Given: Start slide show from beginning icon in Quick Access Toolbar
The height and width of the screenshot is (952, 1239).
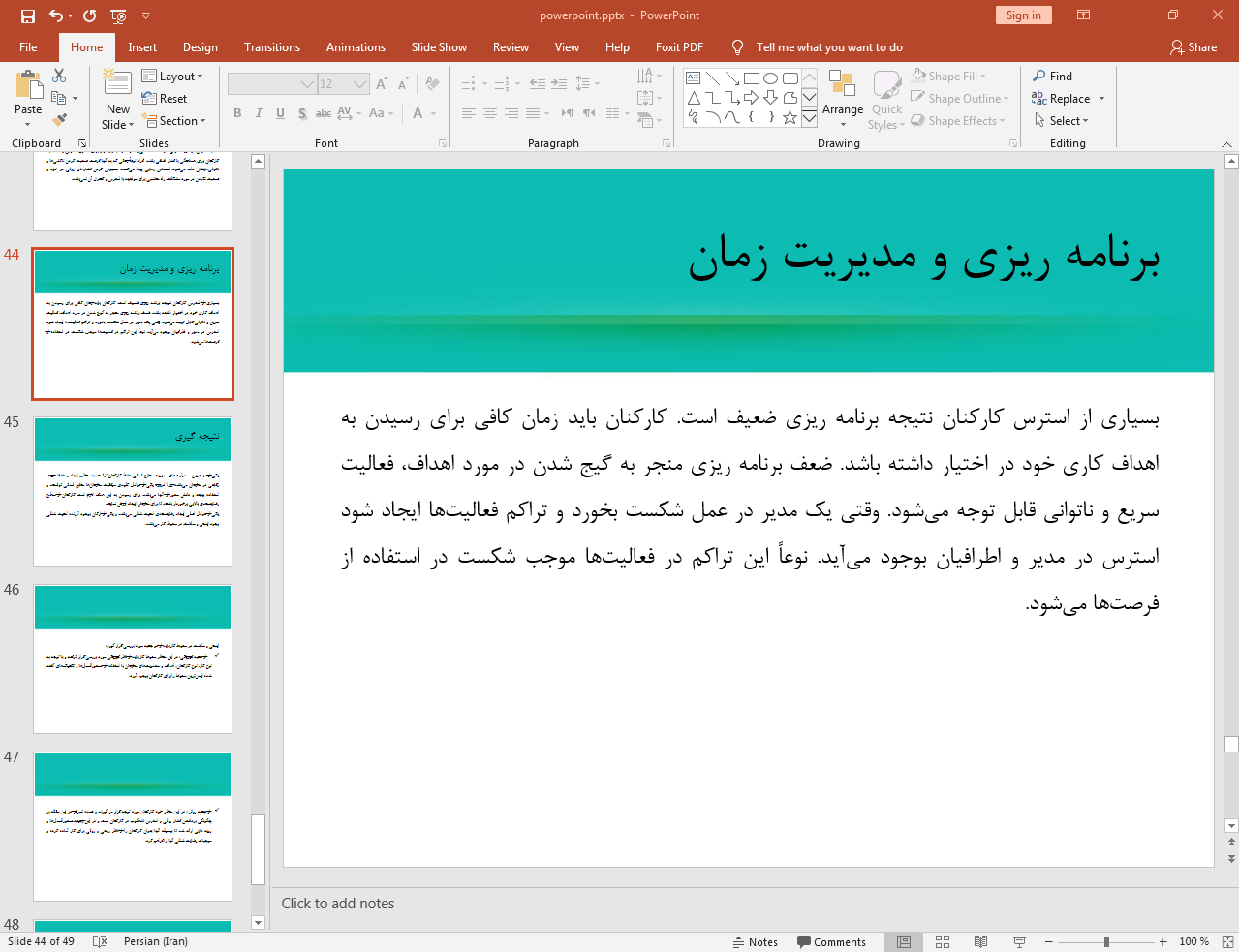Looking at the screenshot, I should 118,15.
